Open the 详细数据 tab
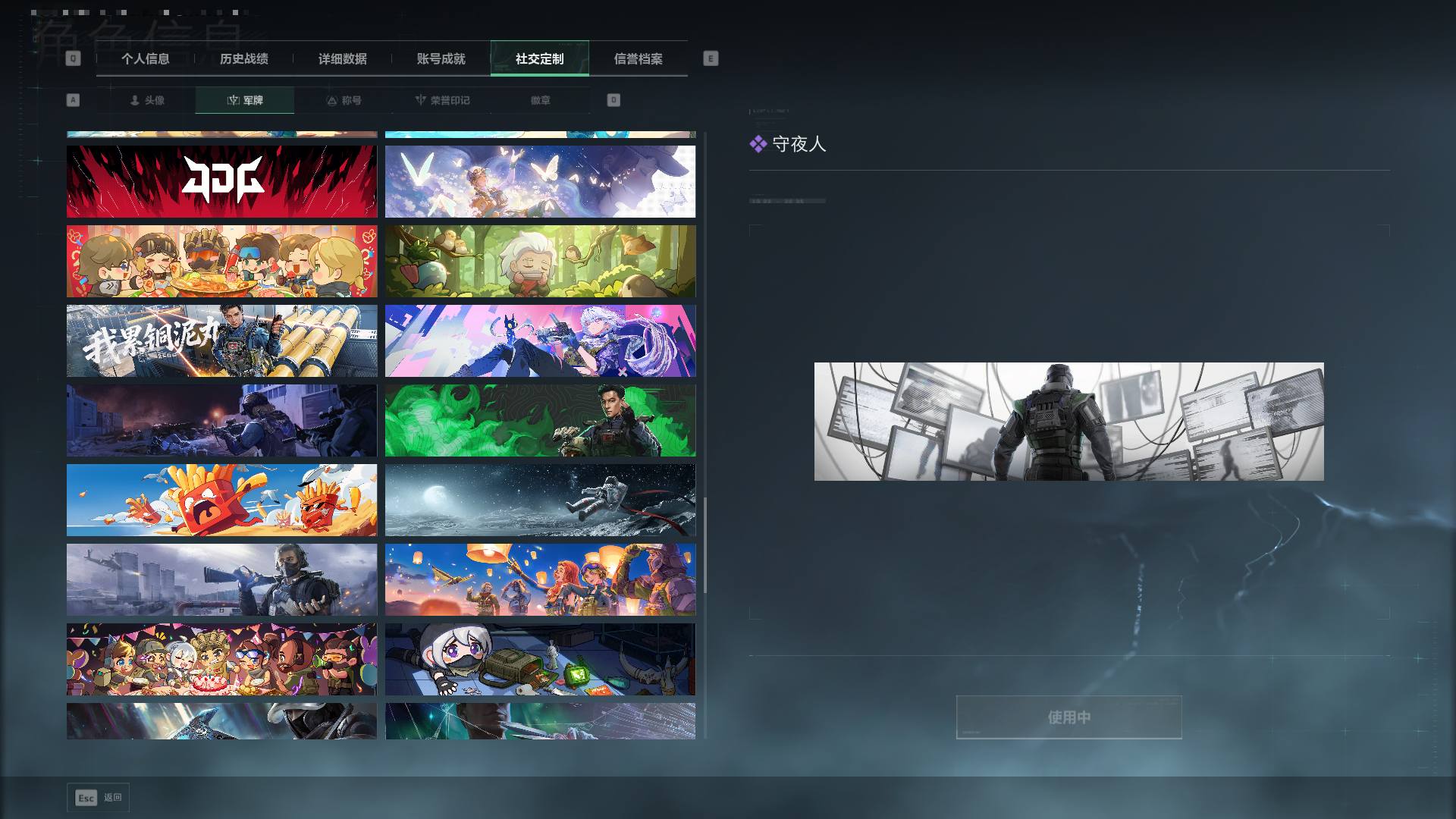This screenshot has height=819, width=1456. pyautogui.click(x=342, y=58)
